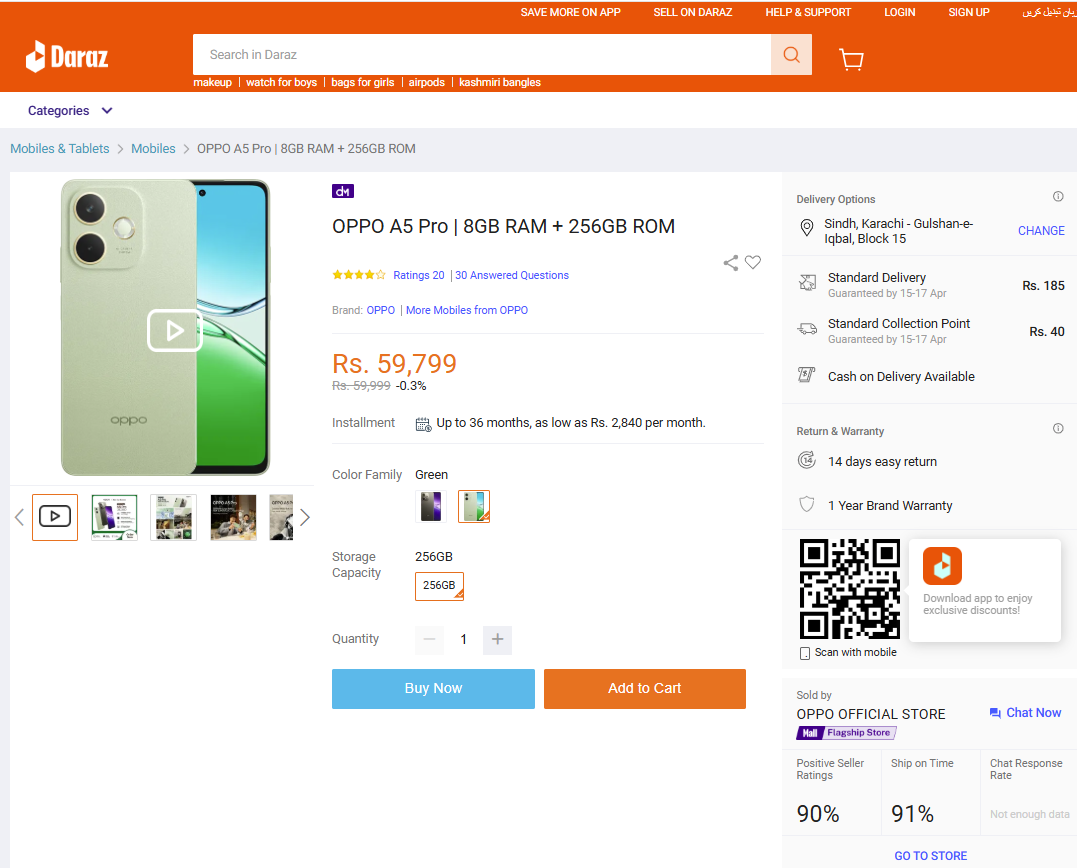The width and height of the screenshot is (1077, 868).
Task: Open 30 Answered Questions link
Action: [512, 275]
